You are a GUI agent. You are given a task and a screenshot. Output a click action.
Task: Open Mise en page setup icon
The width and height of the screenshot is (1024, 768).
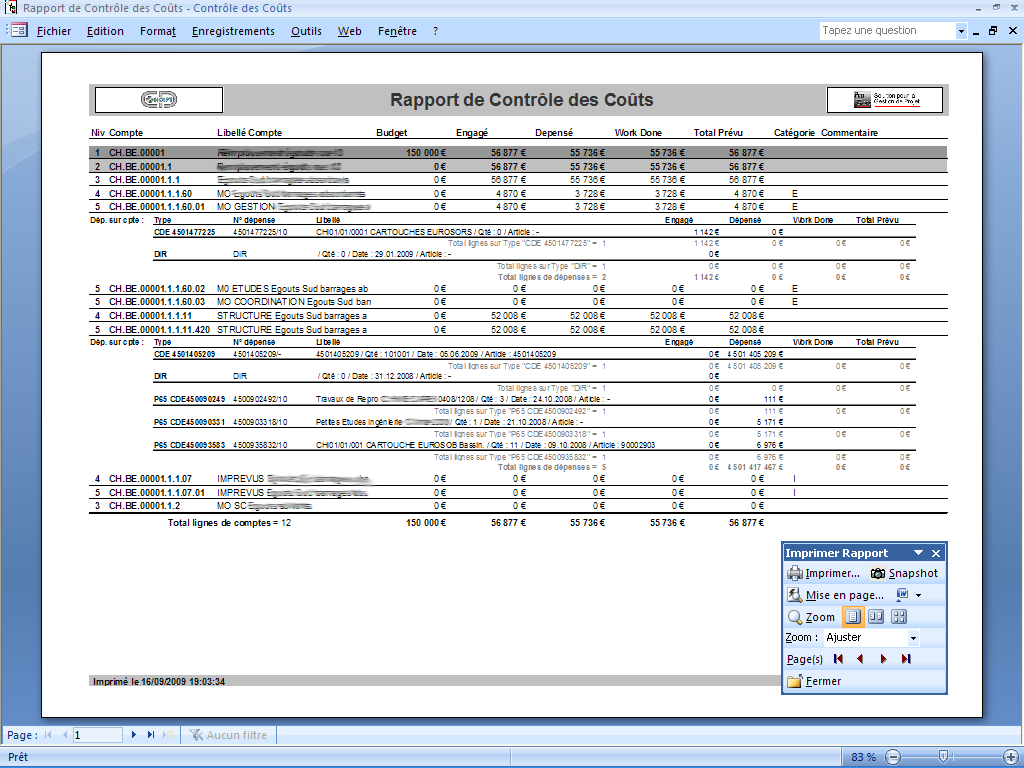coord(795,595)
